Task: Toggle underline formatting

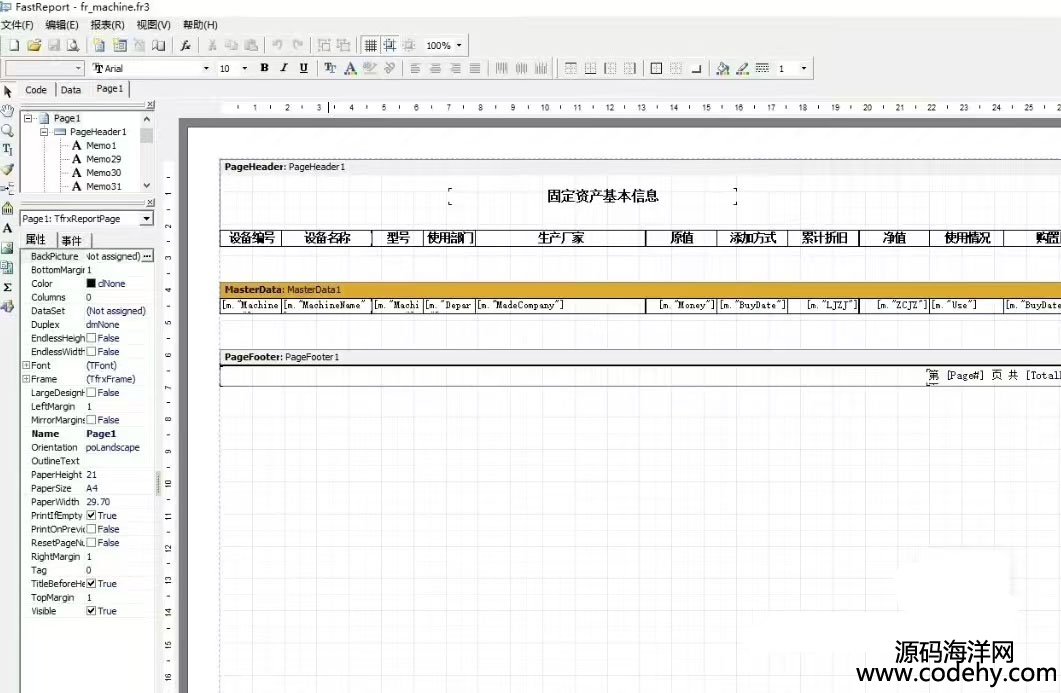Action: coord(304,68)
